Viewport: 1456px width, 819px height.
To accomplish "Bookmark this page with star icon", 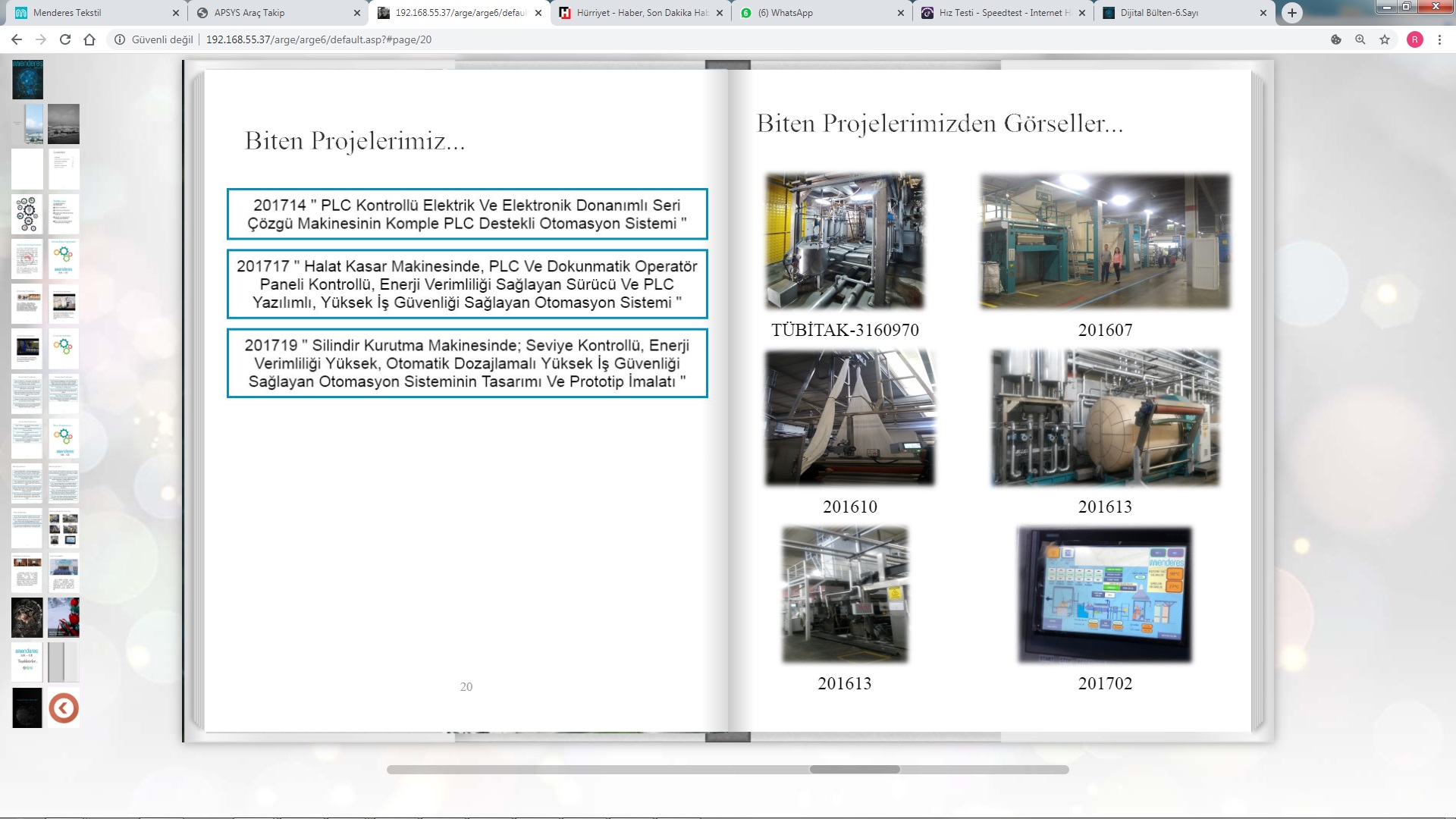I will coord(1385,39).
